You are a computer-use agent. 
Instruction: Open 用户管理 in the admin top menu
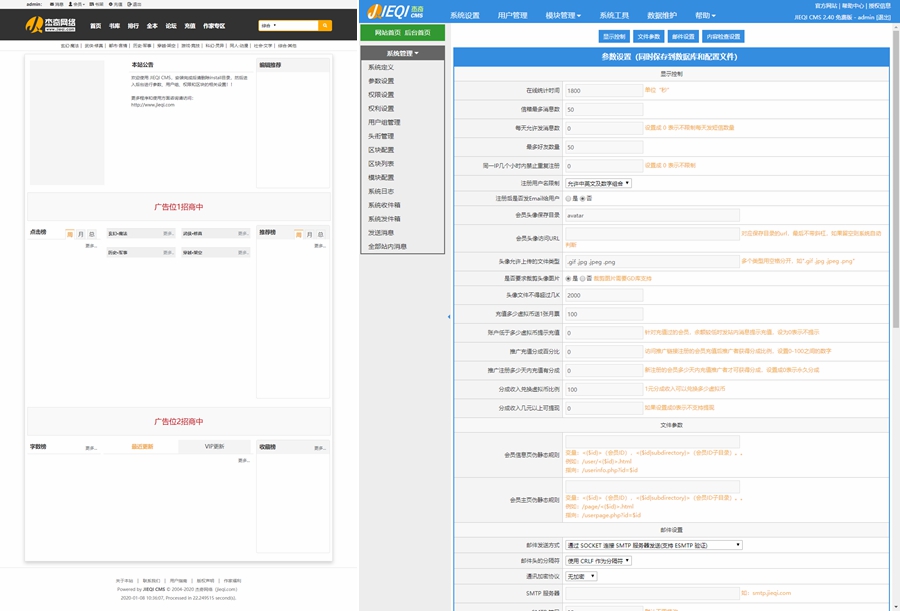pyautogui.click(x=512, y=16)
